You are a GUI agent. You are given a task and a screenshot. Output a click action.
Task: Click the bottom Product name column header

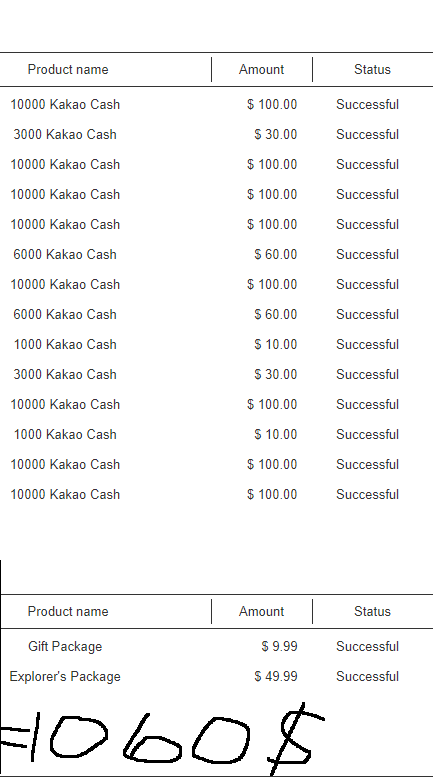point(68,612)
